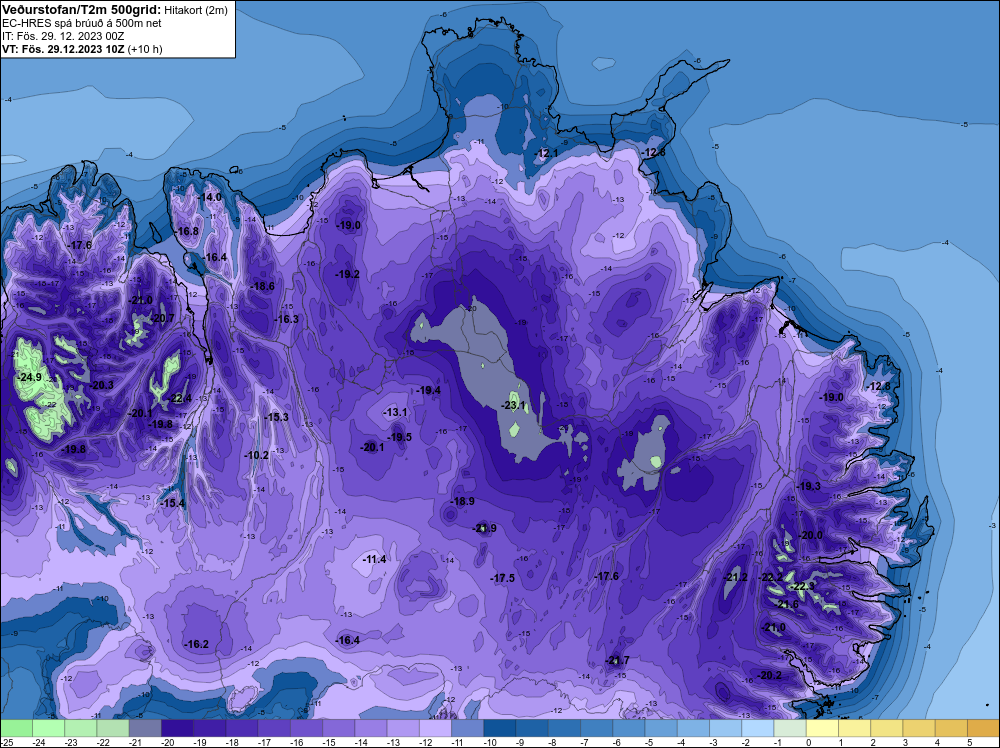
Task: Click the -24.9 temperature label on the map
Action: click(x=29, y=378)
